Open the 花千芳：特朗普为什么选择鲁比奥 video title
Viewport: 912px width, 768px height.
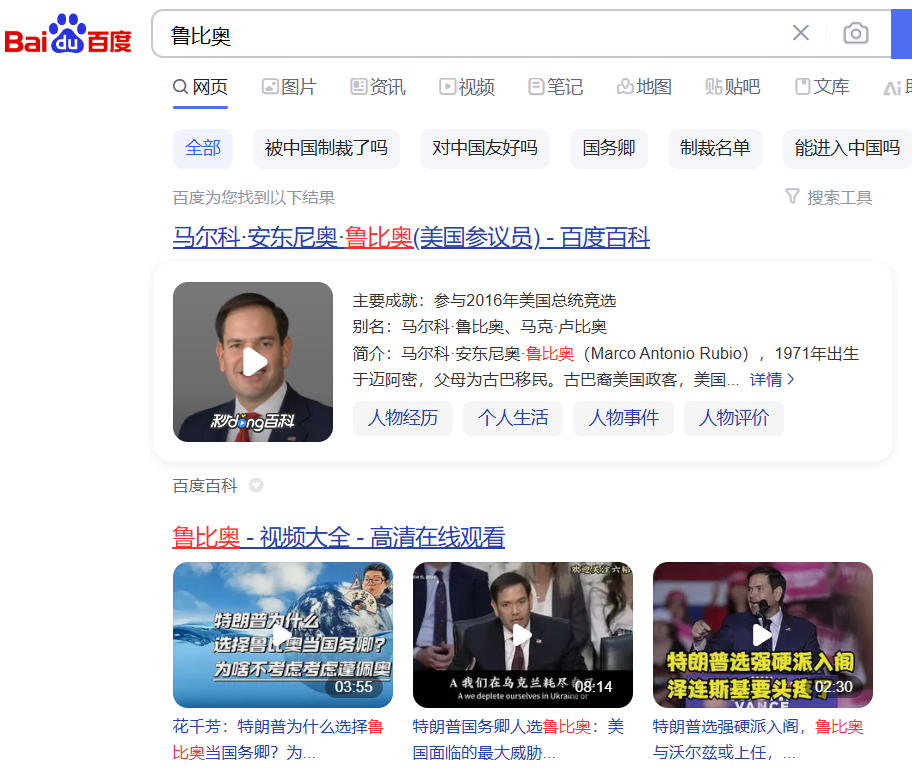point(278,739)
